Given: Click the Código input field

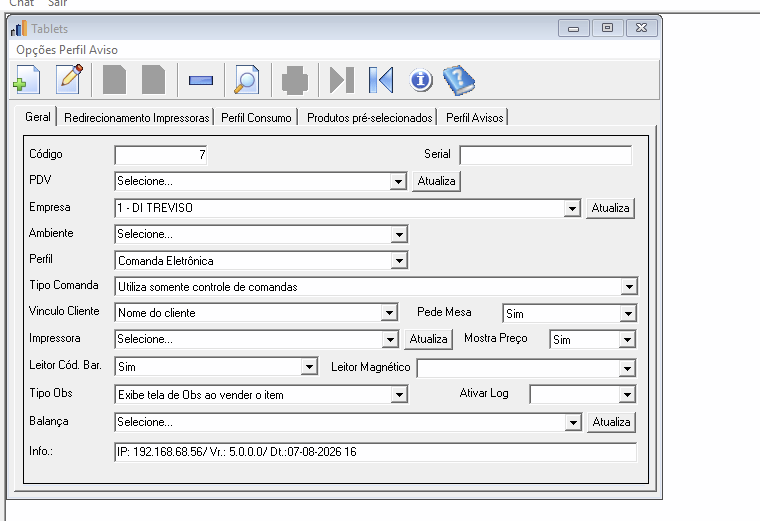Looking at the screenshot, I should point(161,155).
